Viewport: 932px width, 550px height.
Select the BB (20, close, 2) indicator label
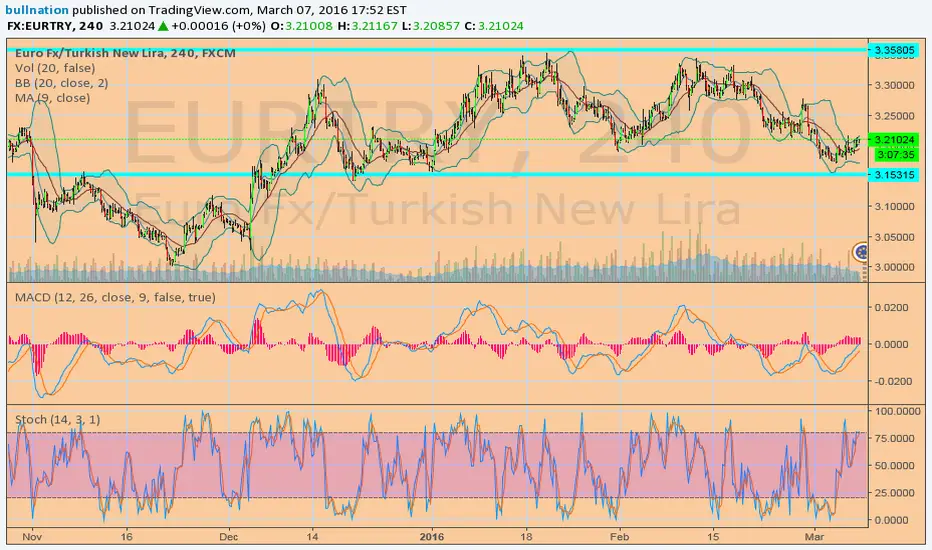62,83
